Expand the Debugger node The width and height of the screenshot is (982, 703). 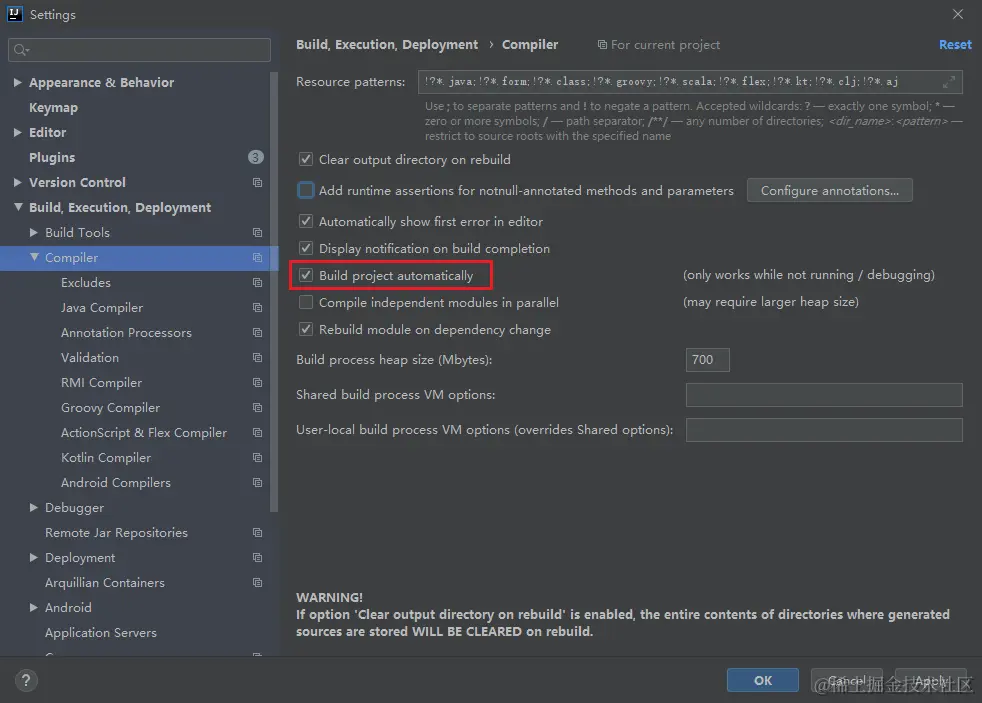34,508
